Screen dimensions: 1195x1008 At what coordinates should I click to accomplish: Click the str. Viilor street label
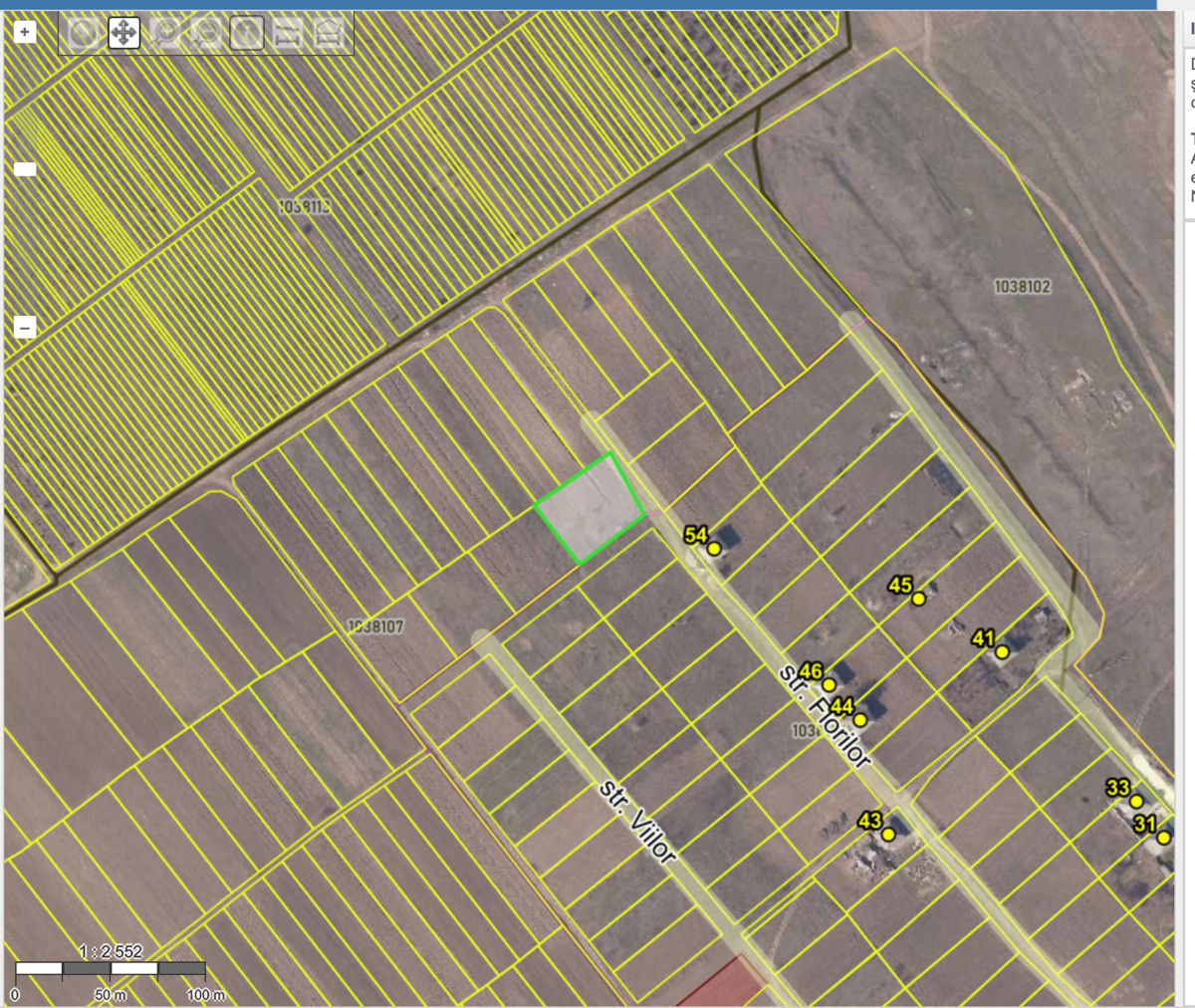click(638, 822)
